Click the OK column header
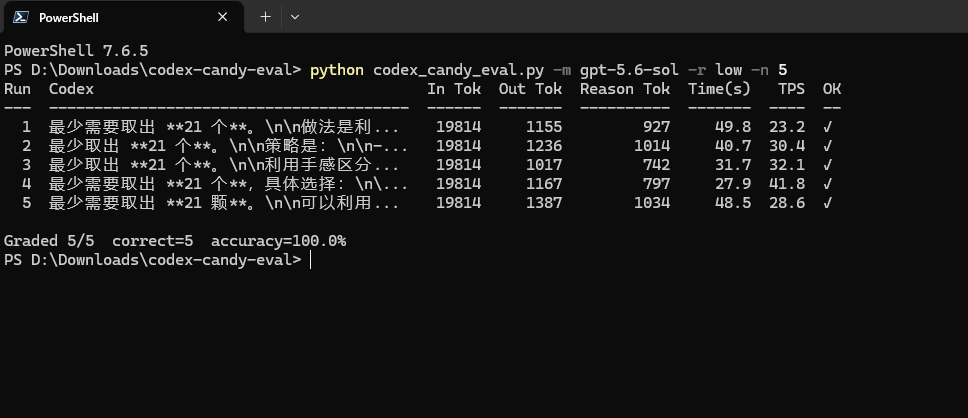This screenshot has width=968, height=418. coord(832,89)
